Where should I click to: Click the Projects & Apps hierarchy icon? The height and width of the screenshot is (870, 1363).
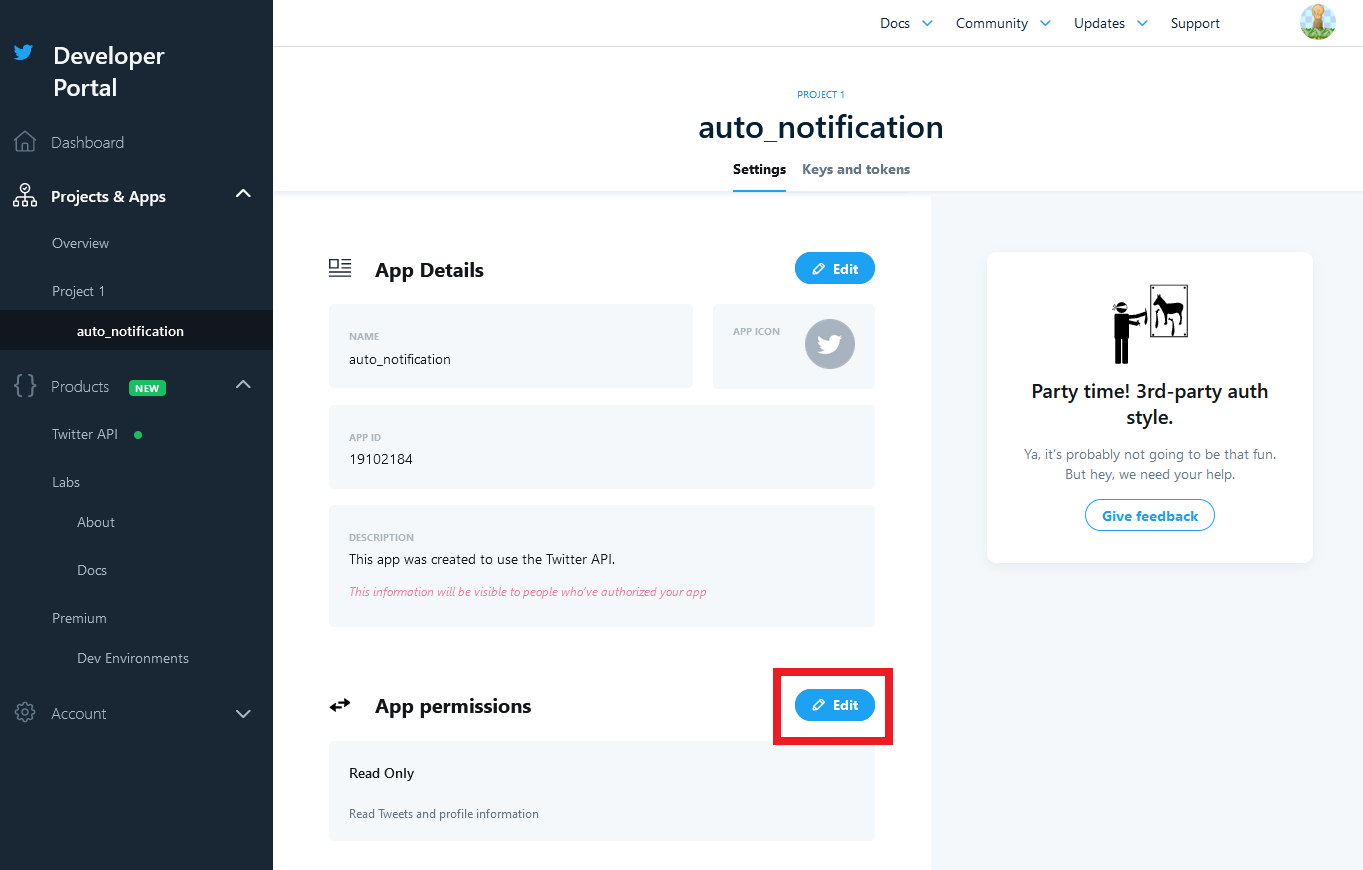point(25,196)
